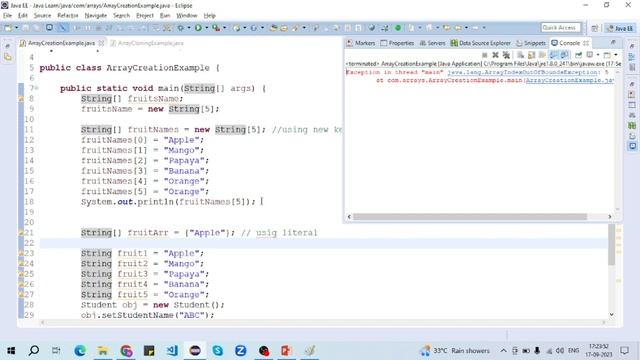The image size is (640, 360).
Task: Click the Remove Launch X icon in Console
Action: (495, 55)
